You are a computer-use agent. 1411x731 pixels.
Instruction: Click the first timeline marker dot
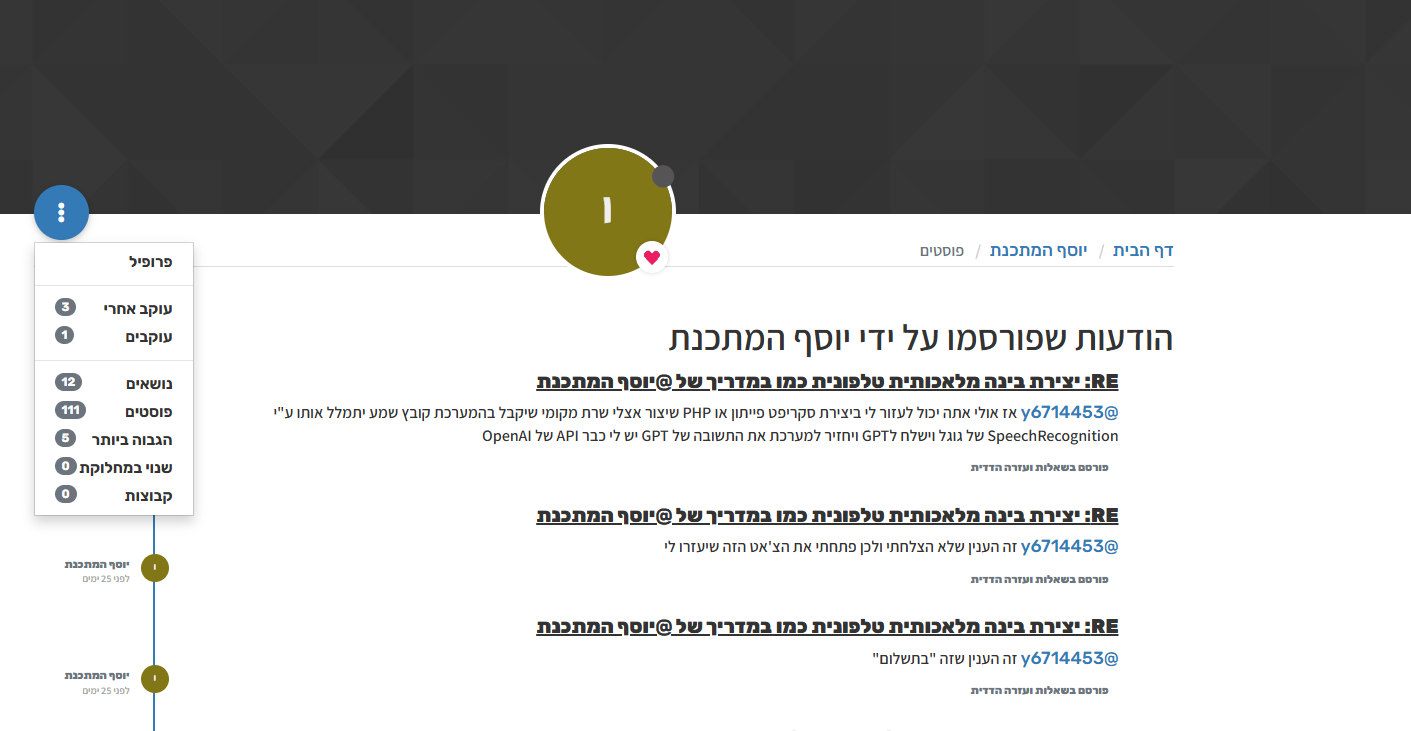(x=154, y=567)
